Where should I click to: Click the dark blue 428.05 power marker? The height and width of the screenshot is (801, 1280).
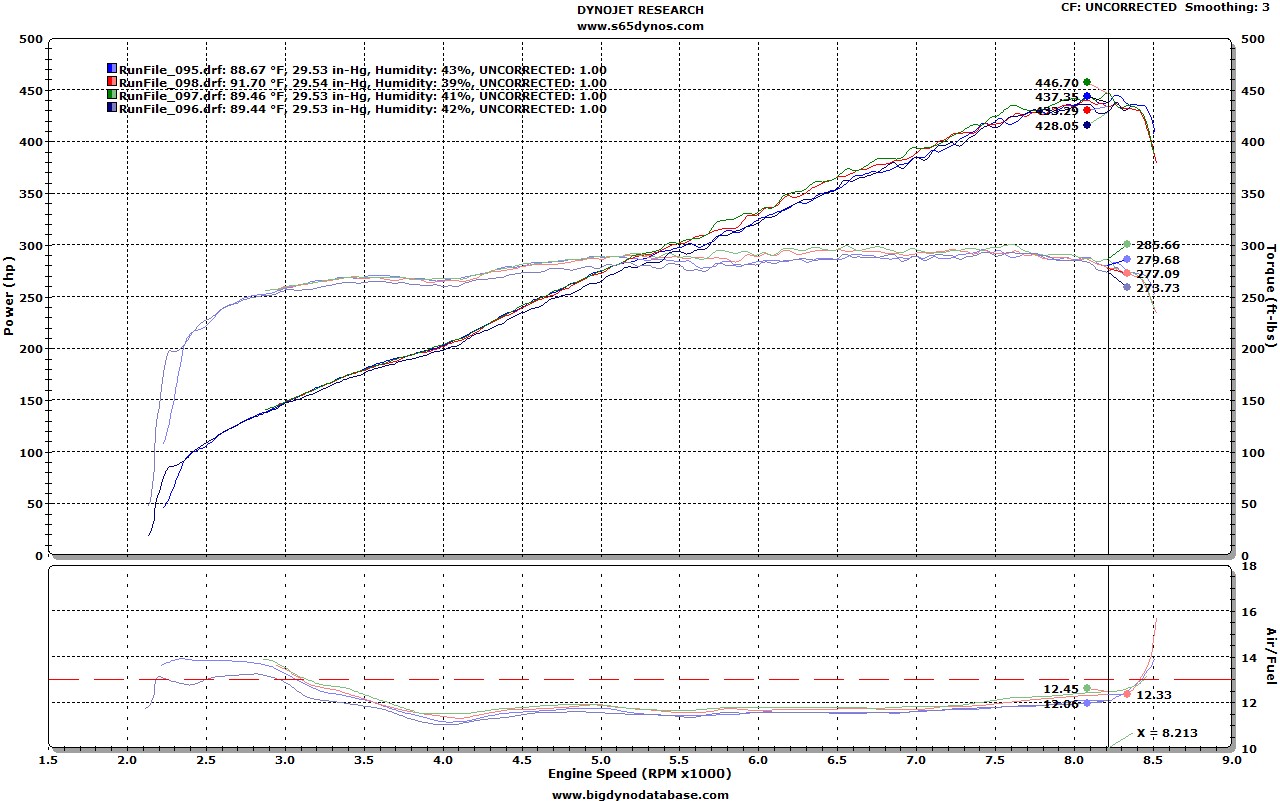pos(1087,125)
